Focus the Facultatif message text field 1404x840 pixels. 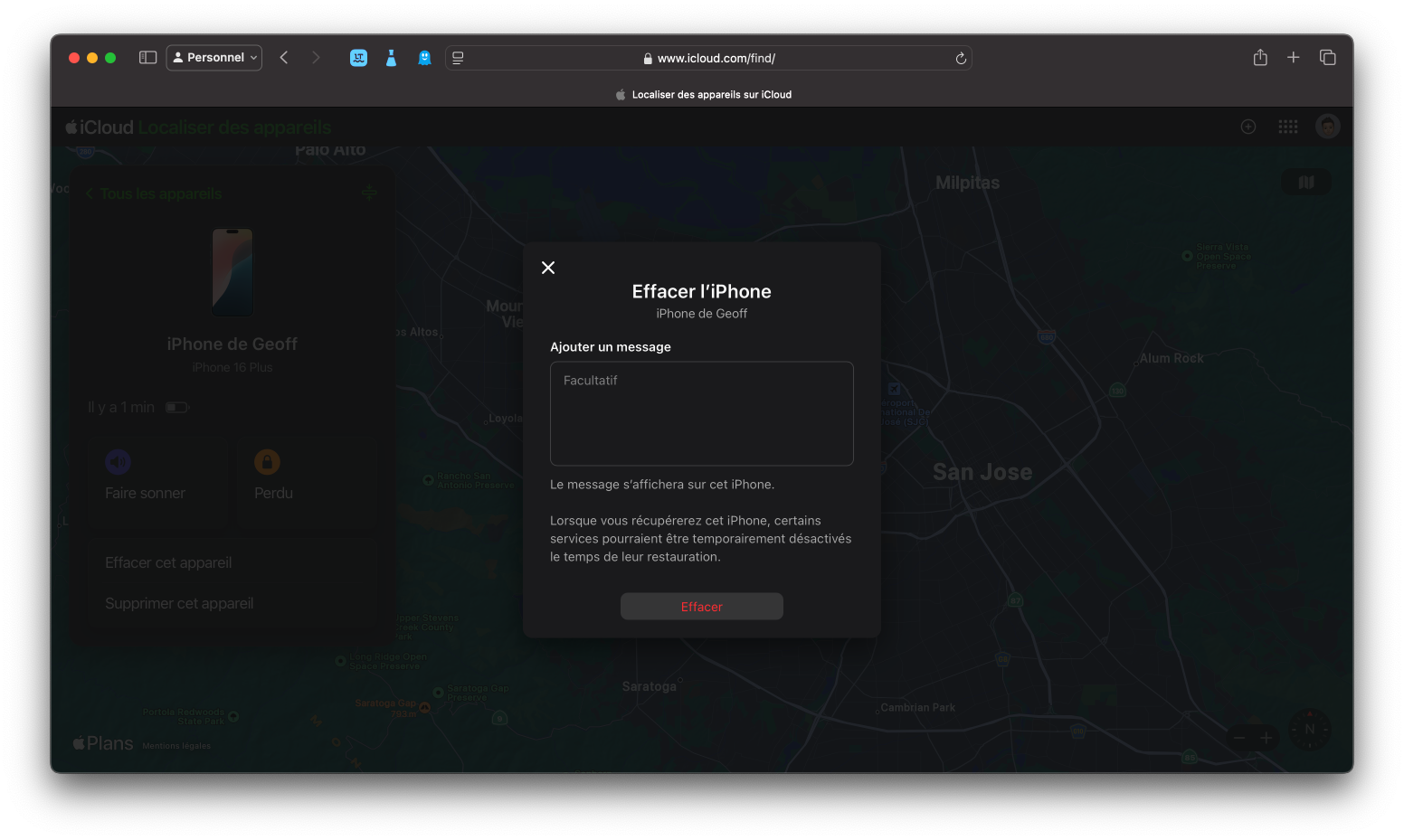tap(702, 414)
